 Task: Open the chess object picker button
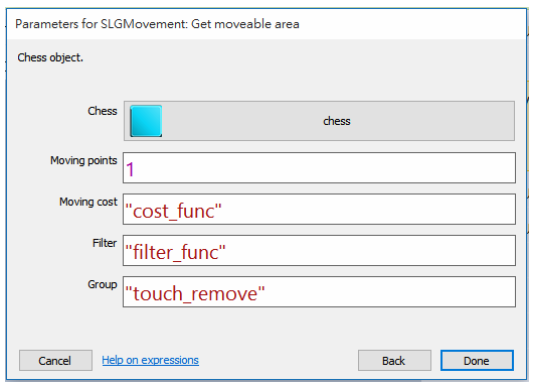pos(319,121)
